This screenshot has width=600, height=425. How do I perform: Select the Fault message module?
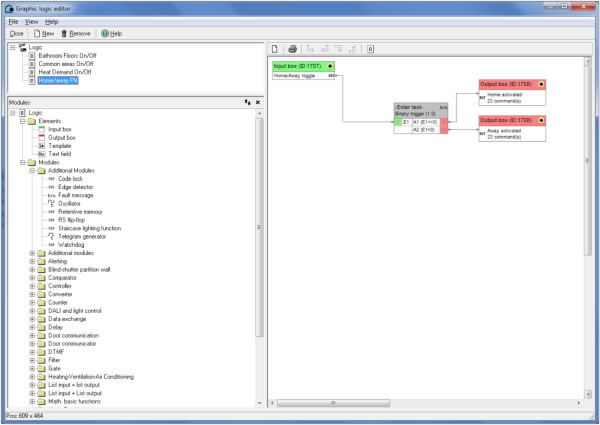[x=75, y=195]
